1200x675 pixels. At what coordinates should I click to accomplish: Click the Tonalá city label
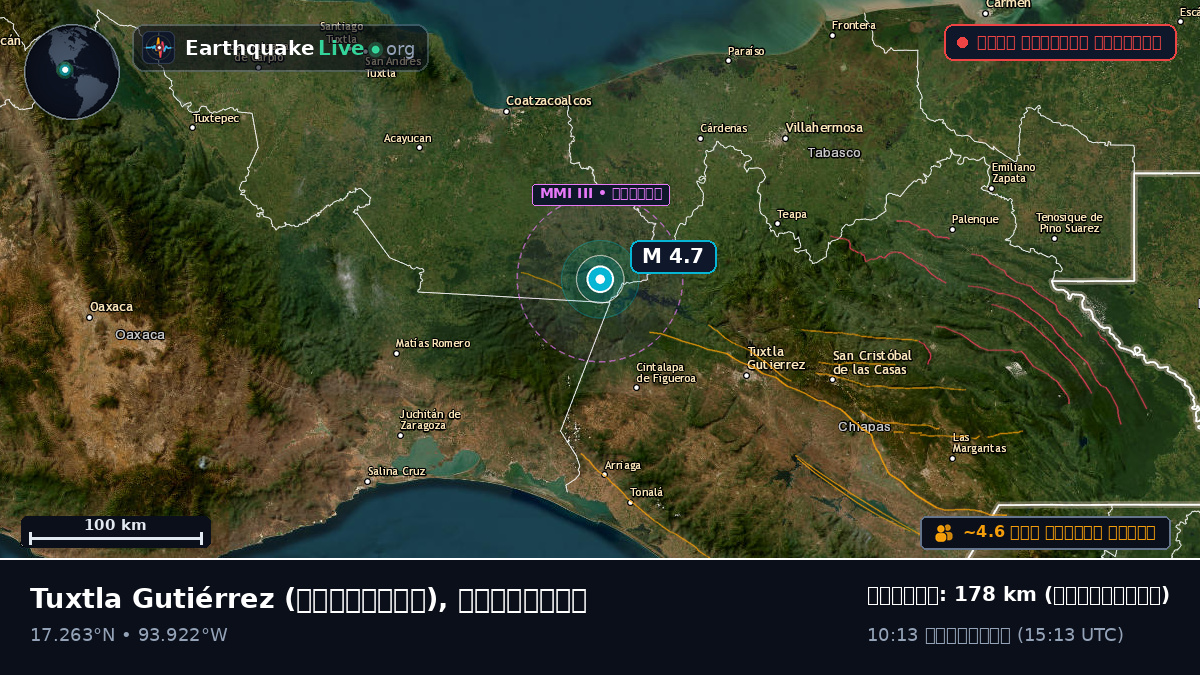647,492
